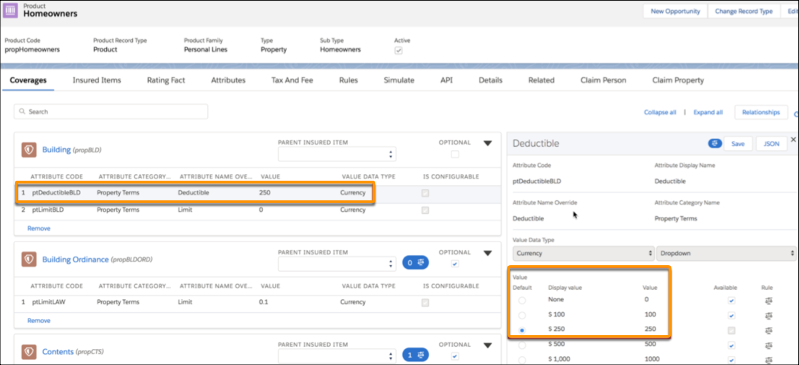Open the Related tab
The height and width of the screenshot is (365, 799).
(x=541, y=80)
